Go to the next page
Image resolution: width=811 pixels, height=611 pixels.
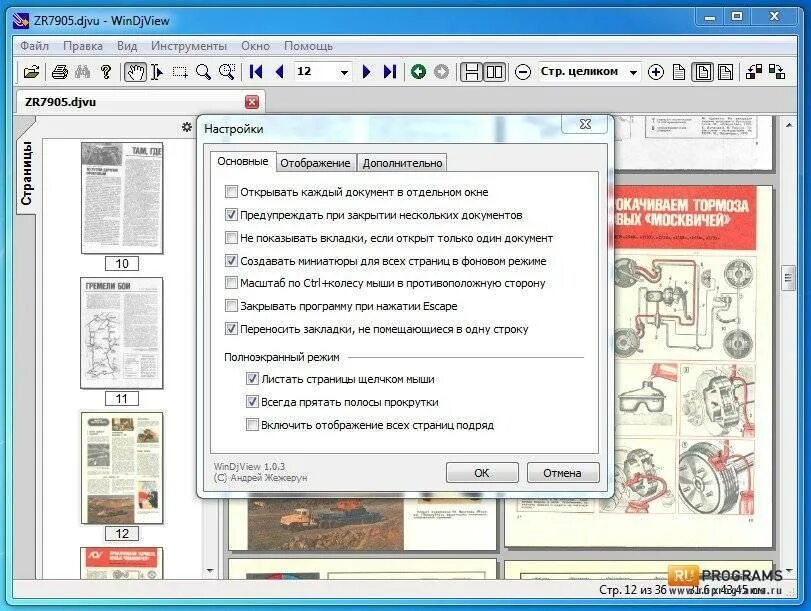tap(366, 71)
